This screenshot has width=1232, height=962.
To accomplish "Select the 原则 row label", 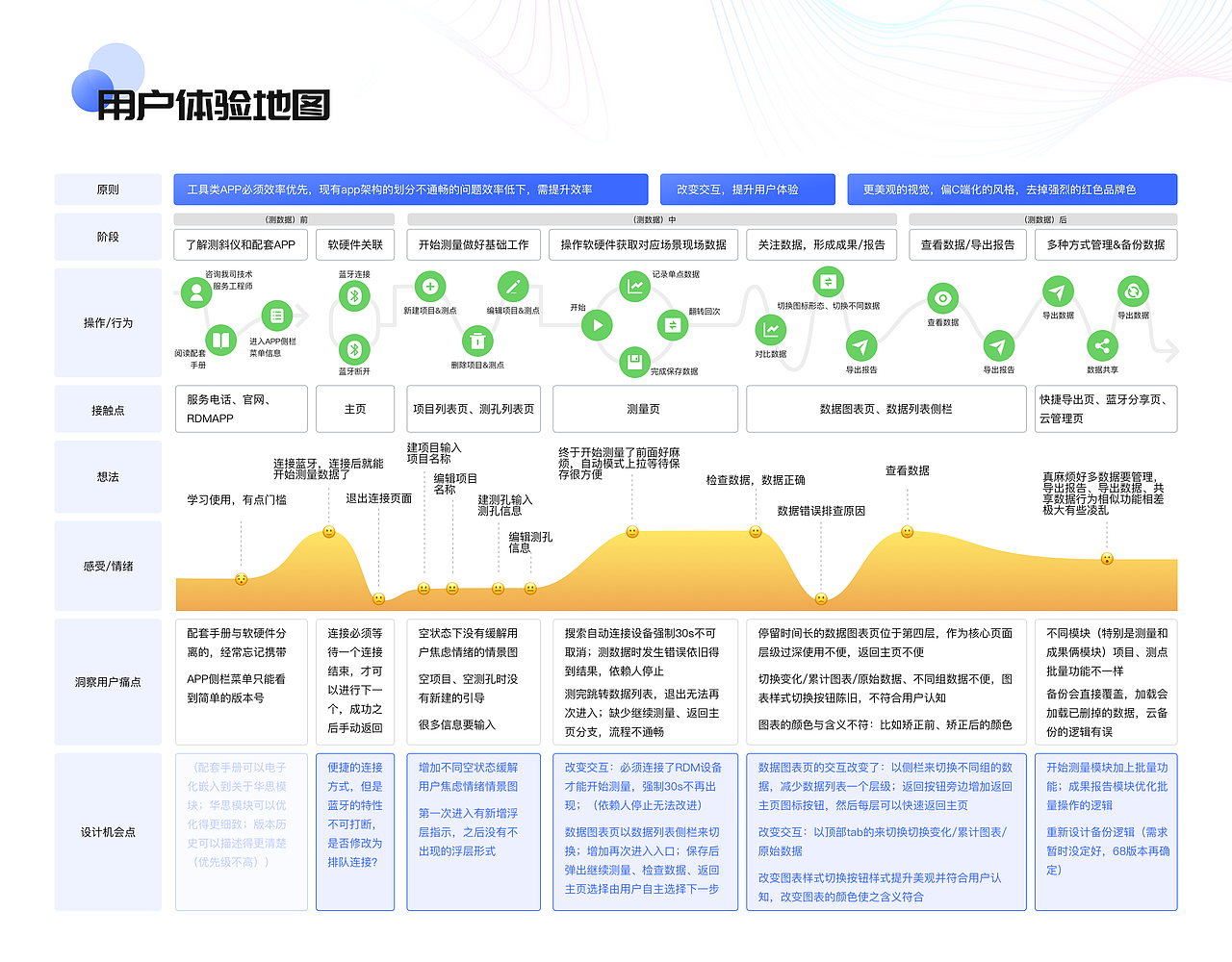I will 108,190.
